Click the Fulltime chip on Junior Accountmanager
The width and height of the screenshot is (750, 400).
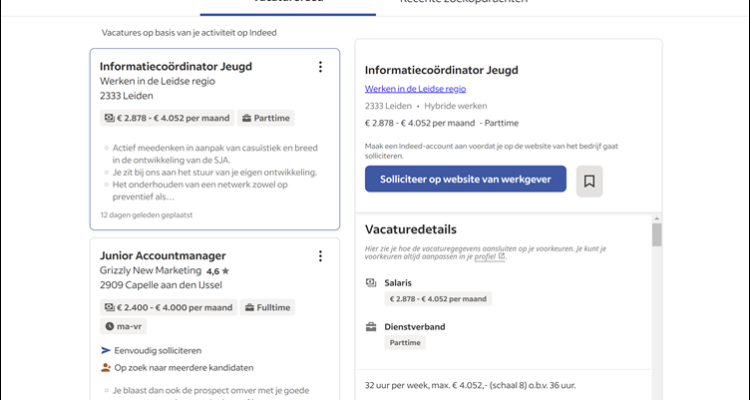[x=268, y=308]
